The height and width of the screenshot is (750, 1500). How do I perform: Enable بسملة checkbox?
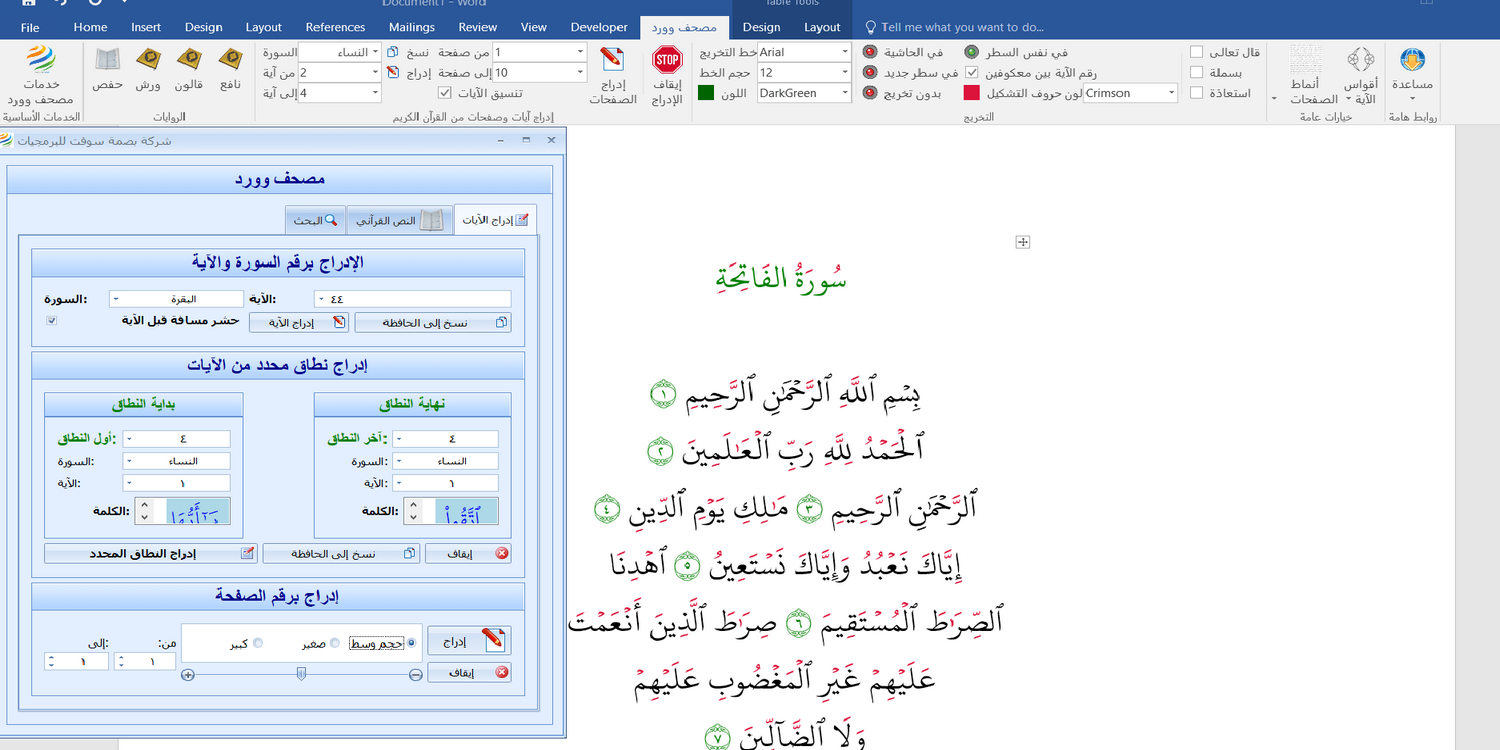pos(1197,72)
